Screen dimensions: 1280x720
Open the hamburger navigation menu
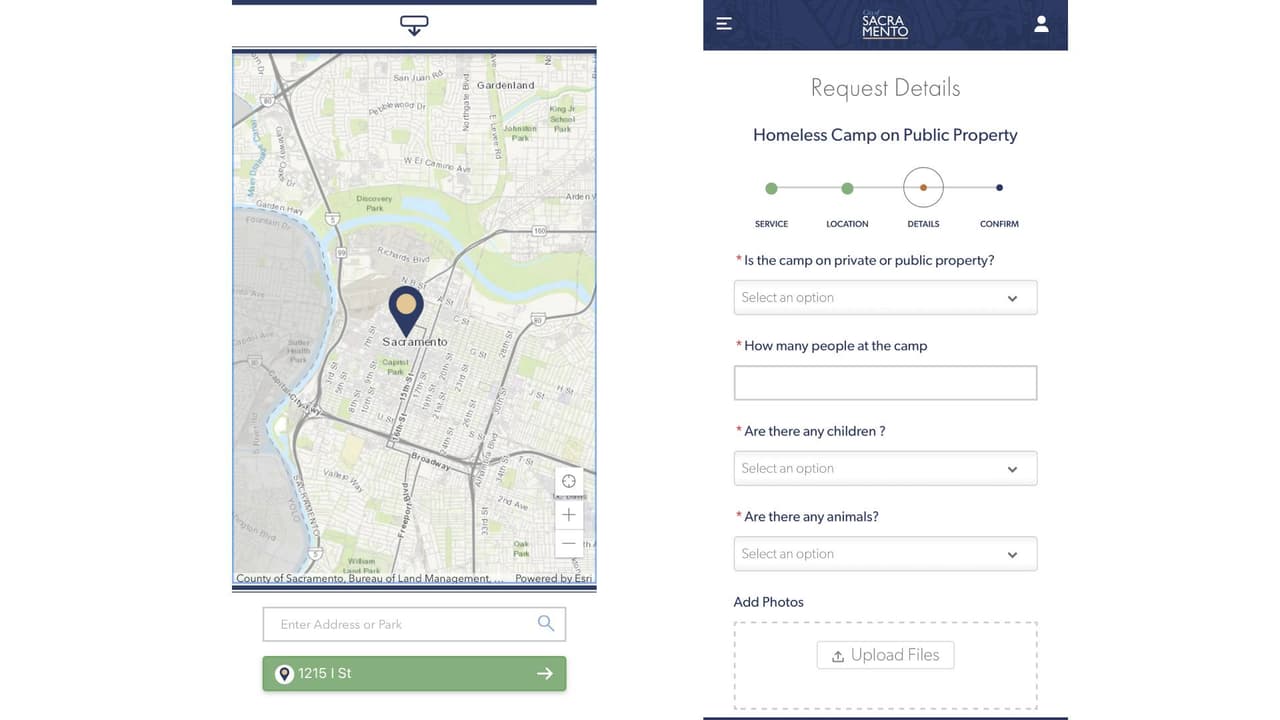point(723,23)
